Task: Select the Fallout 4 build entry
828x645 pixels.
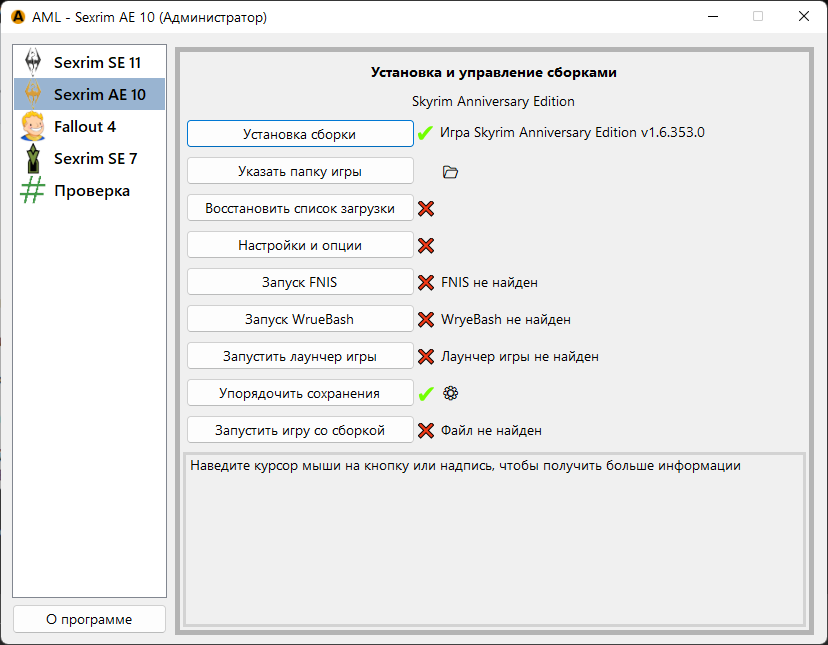Action: click(84, 127)
